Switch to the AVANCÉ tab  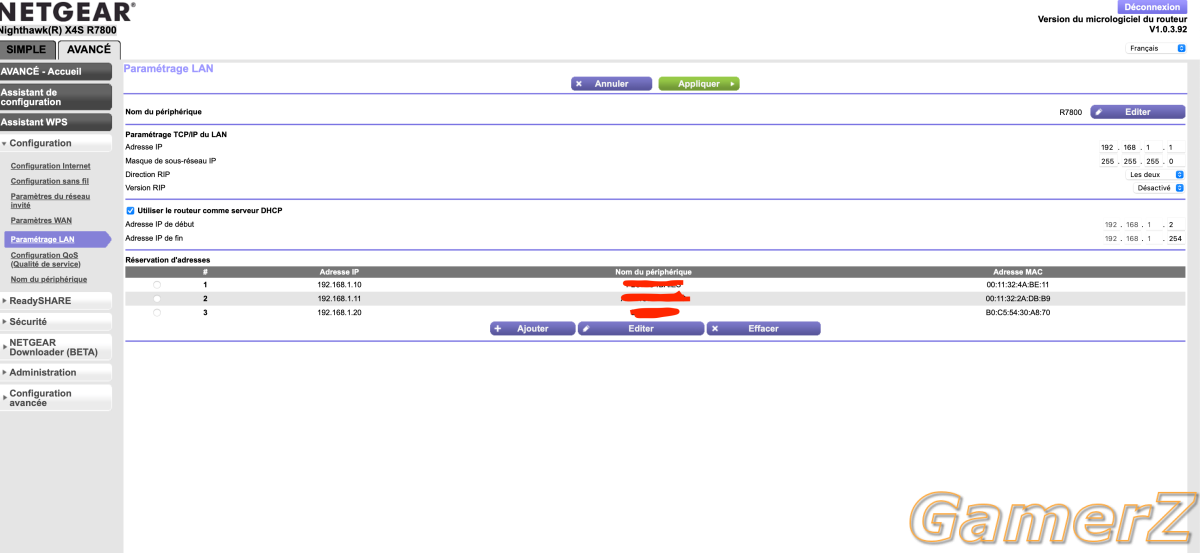point(89,49)
